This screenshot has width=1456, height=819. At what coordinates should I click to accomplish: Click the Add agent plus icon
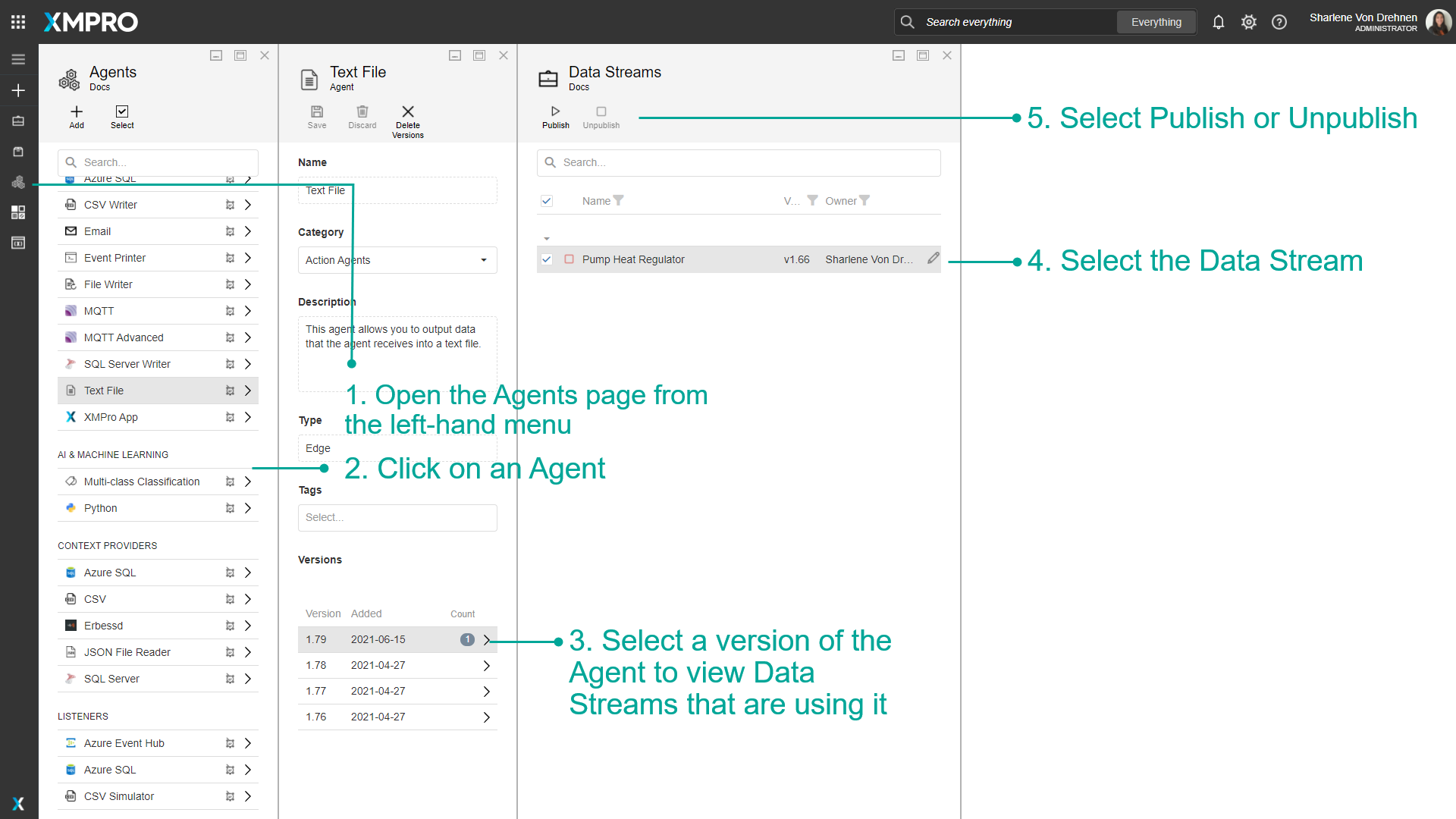point(77,111)
